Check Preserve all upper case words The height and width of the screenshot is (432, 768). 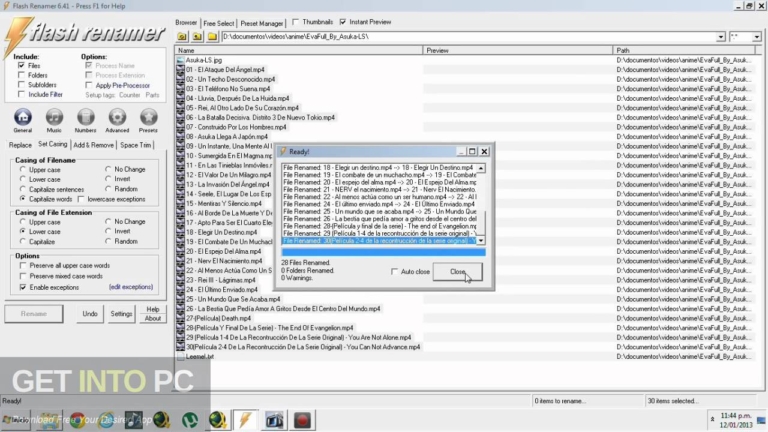click(23, 265)
